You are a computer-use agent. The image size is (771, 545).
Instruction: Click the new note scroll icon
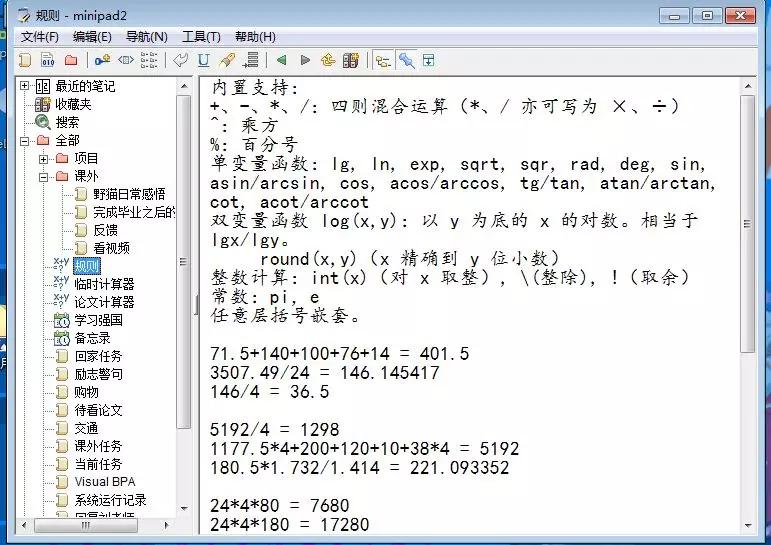pos(25,61)
